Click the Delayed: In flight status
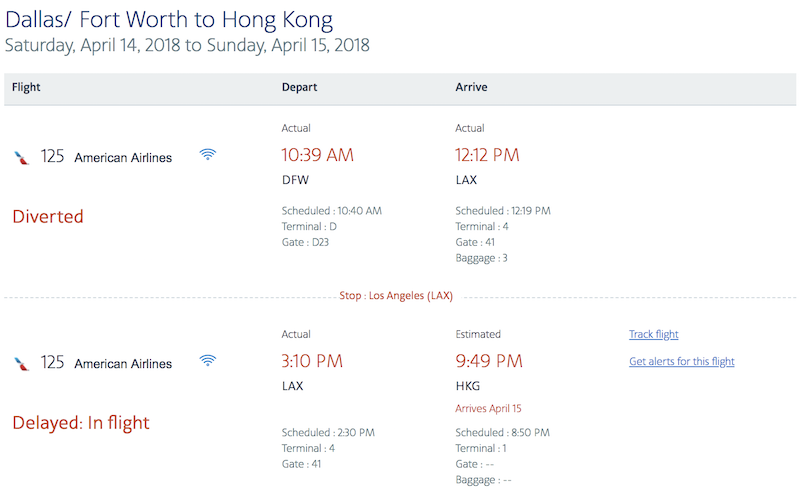This screenshot has height=498, width=800. coord(81,422)
